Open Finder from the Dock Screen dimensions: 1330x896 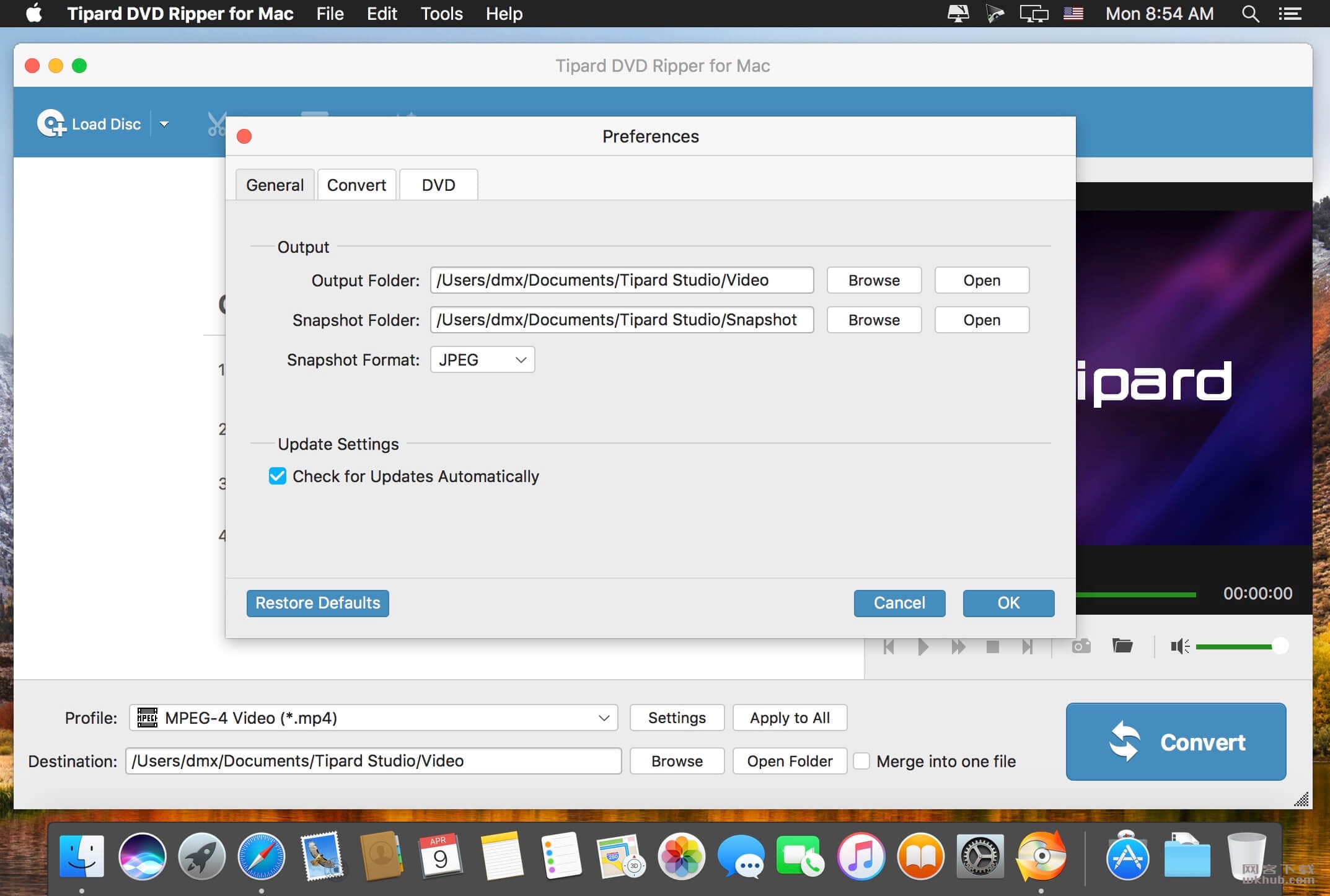(82, 856)
